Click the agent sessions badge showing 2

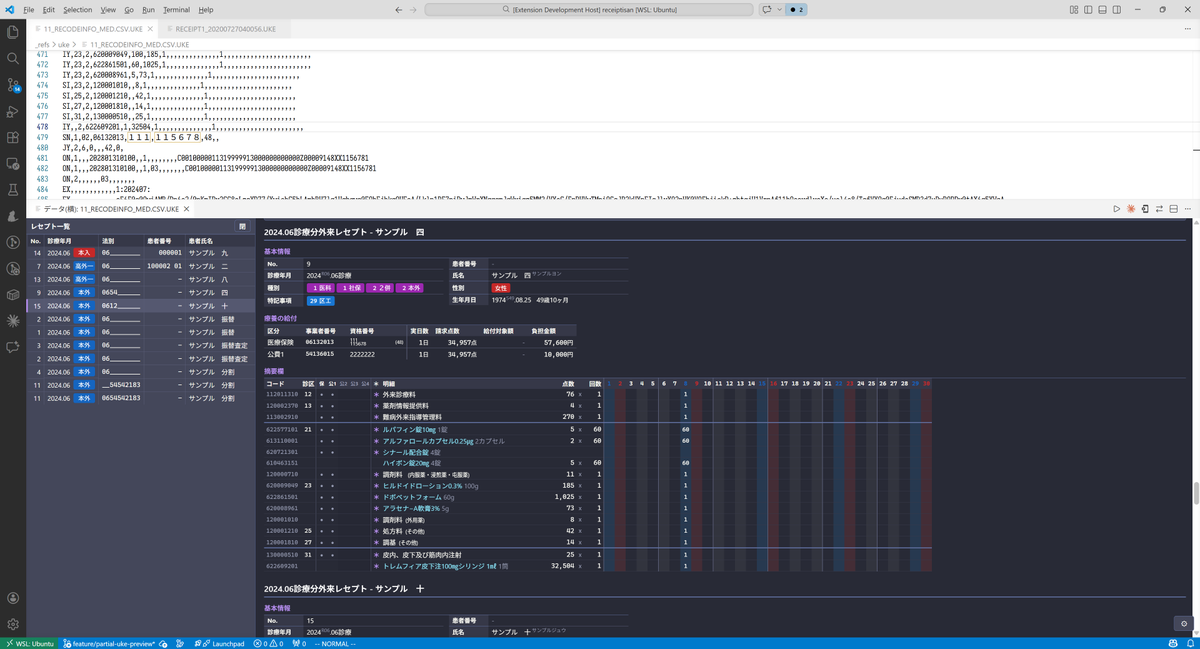pyautogui.click(x=797, y=9)
